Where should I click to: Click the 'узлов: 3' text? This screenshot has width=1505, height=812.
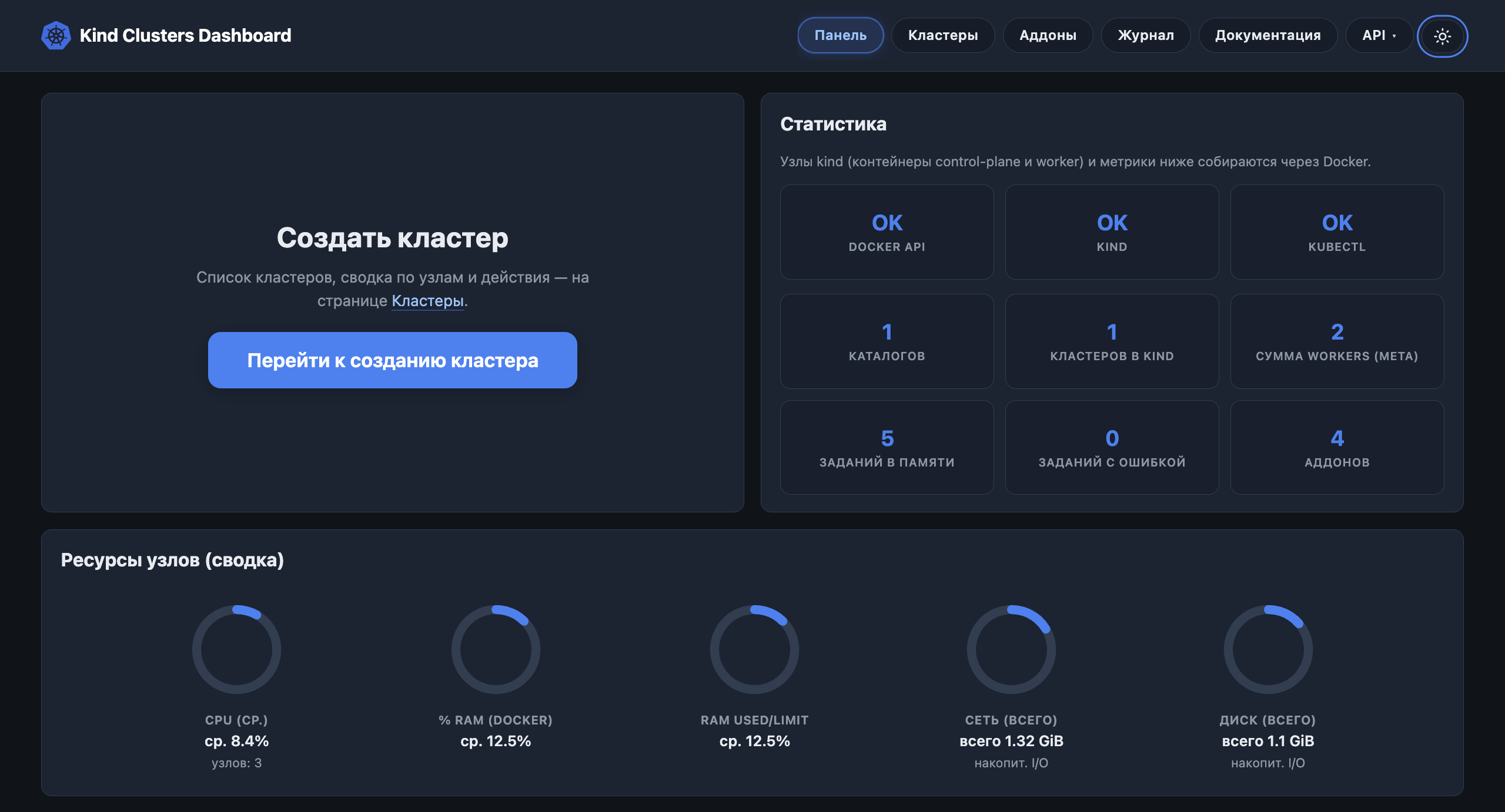click(x=236, y=763)
